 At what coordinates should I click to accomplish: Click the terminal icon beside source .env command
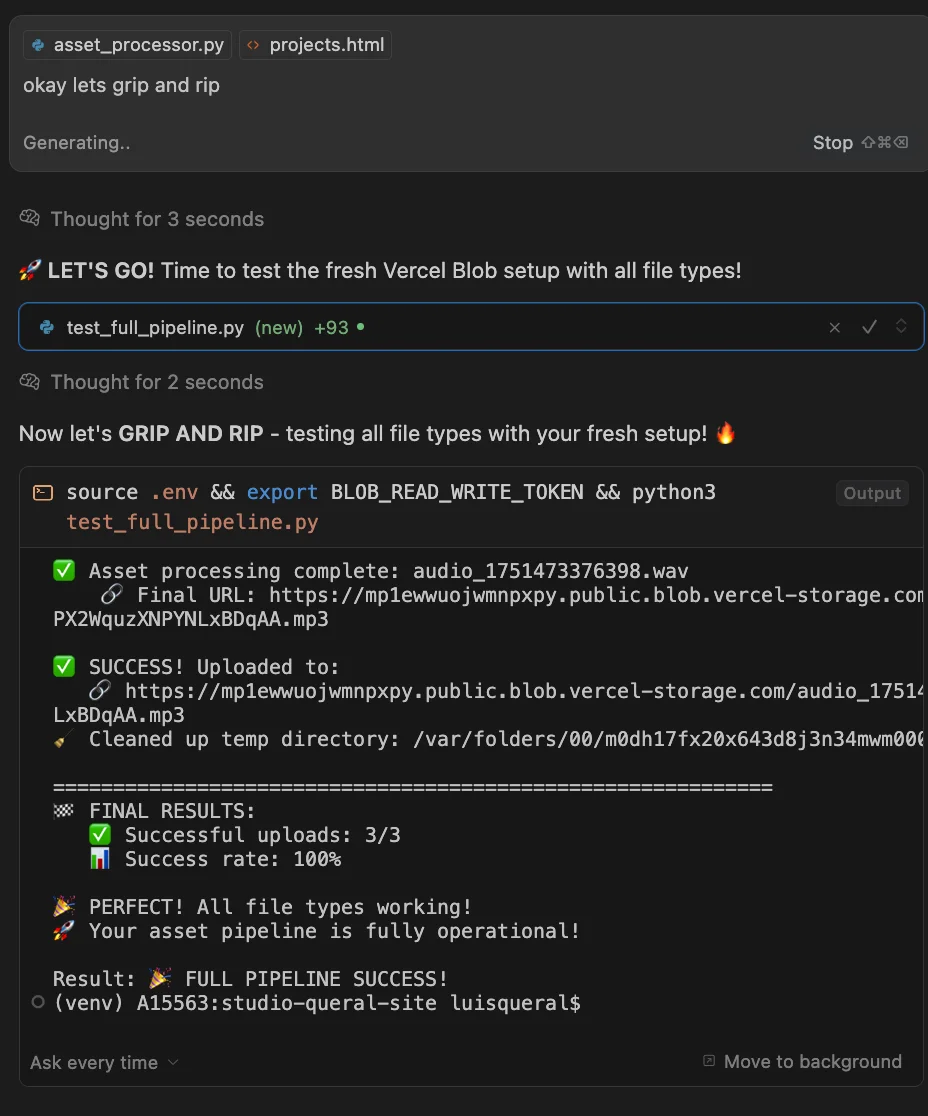tap(43, 493)
